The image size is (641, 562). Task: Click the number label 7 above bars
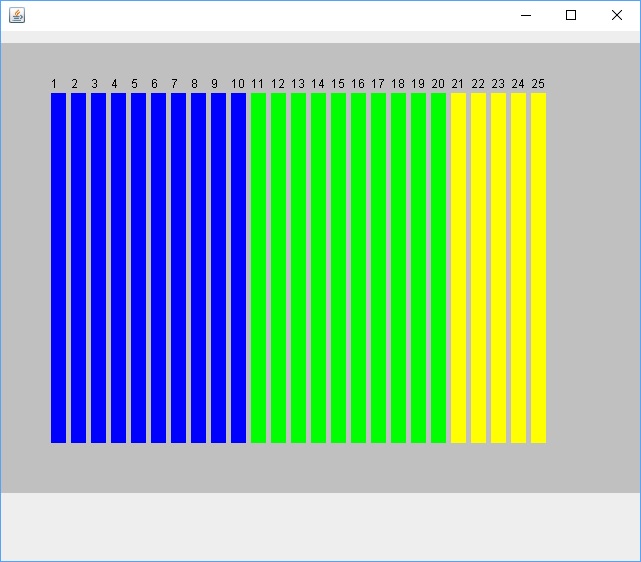174,84
